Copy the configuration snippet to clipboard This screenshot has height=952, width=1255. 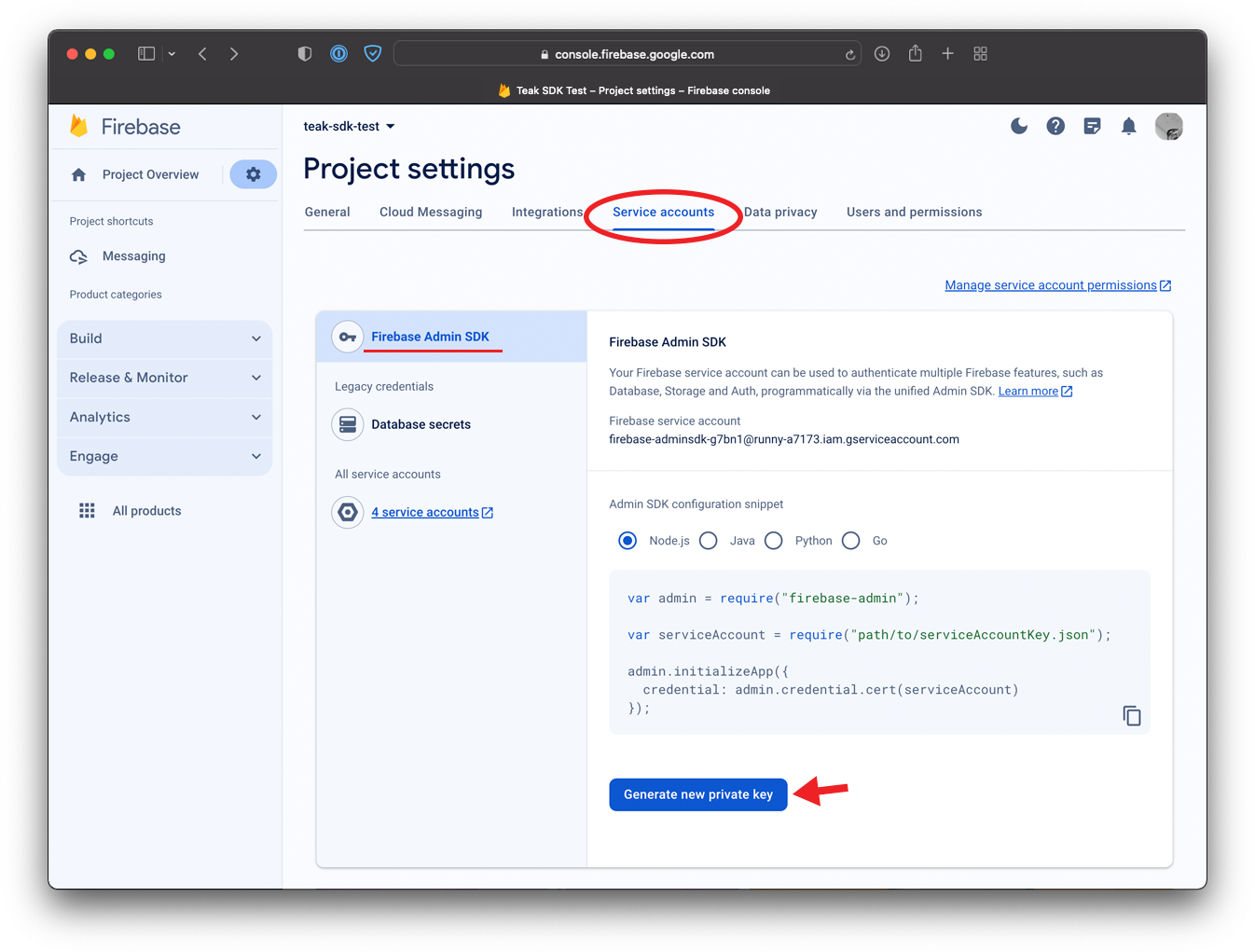pyautogui.click(x=1131, y=715)
